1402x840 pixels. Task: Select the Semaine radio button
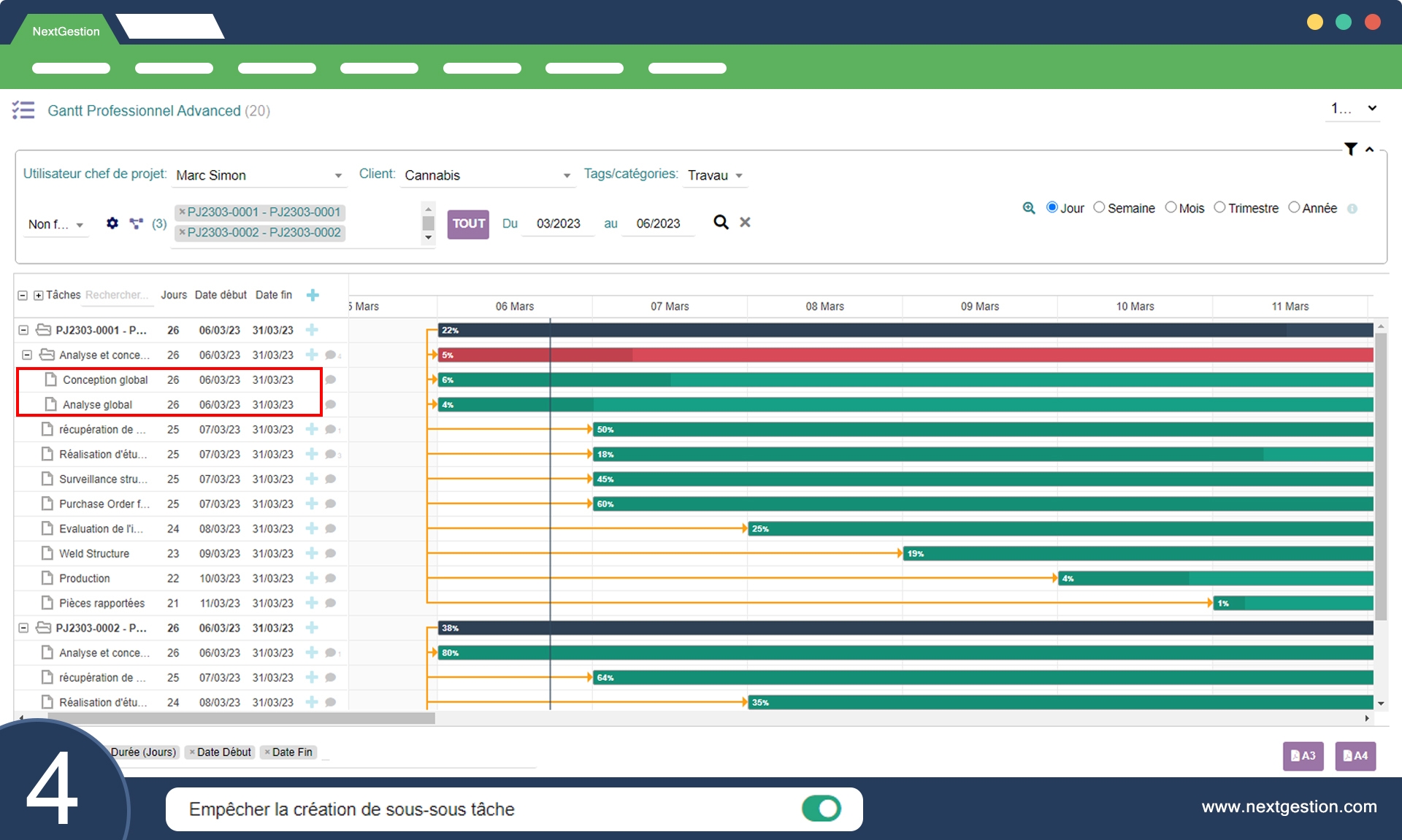click(x=1099, y=207)
